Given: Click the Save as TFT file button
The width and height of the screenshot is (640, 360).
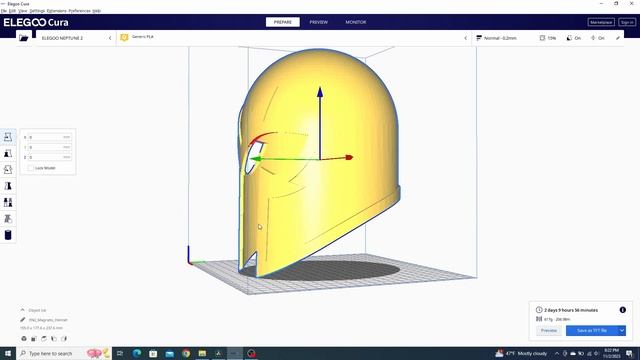Looking at the screenshot, I should coord(592,331).
